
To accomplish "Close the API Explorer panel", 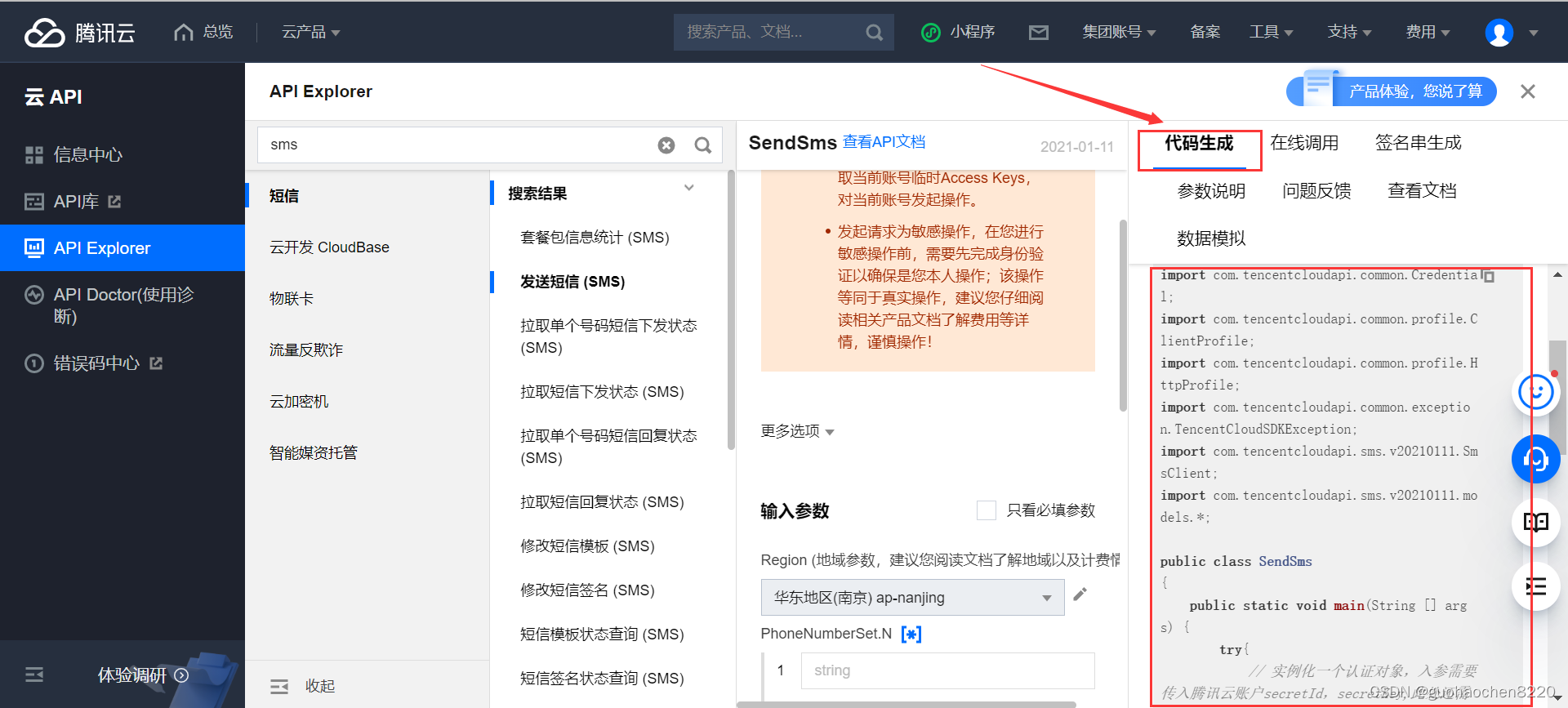I will (1528, 91).
